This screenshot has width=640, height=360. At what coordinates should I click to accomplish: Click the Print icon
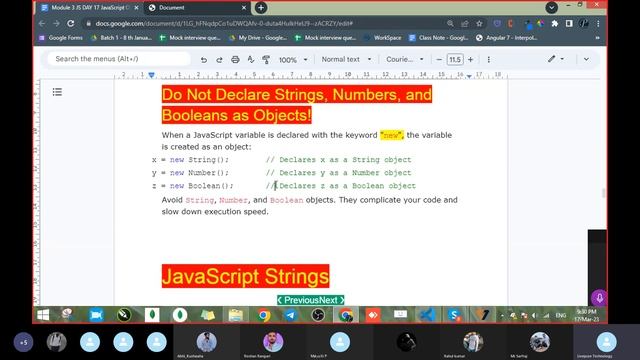pyautogui.click(x=235, y=60)
